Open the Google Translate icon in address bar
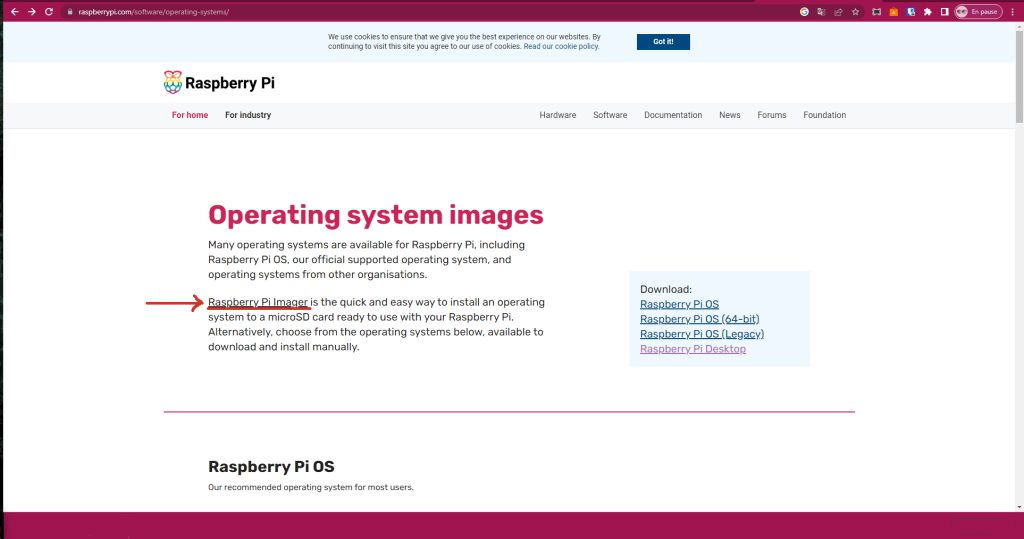This screenshot has height=539, width=1024. click(821, 11)
